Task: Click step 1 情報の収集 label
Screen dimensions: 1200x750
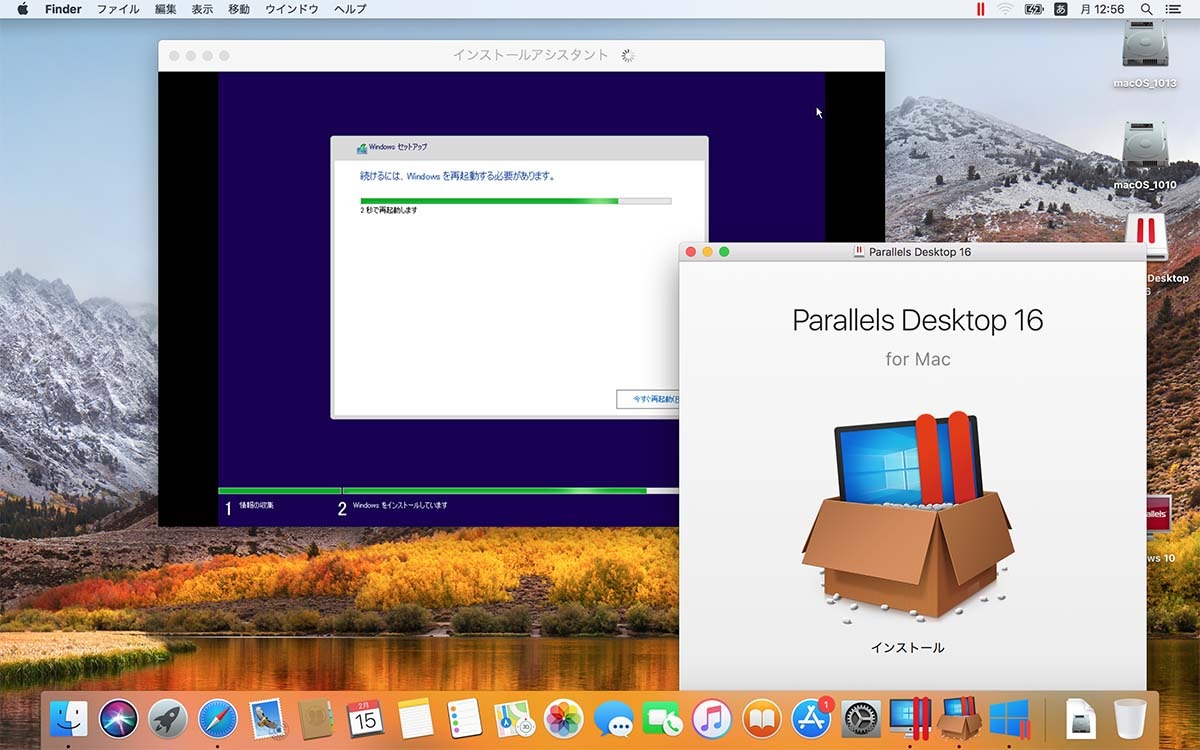Action: (257, 506)
